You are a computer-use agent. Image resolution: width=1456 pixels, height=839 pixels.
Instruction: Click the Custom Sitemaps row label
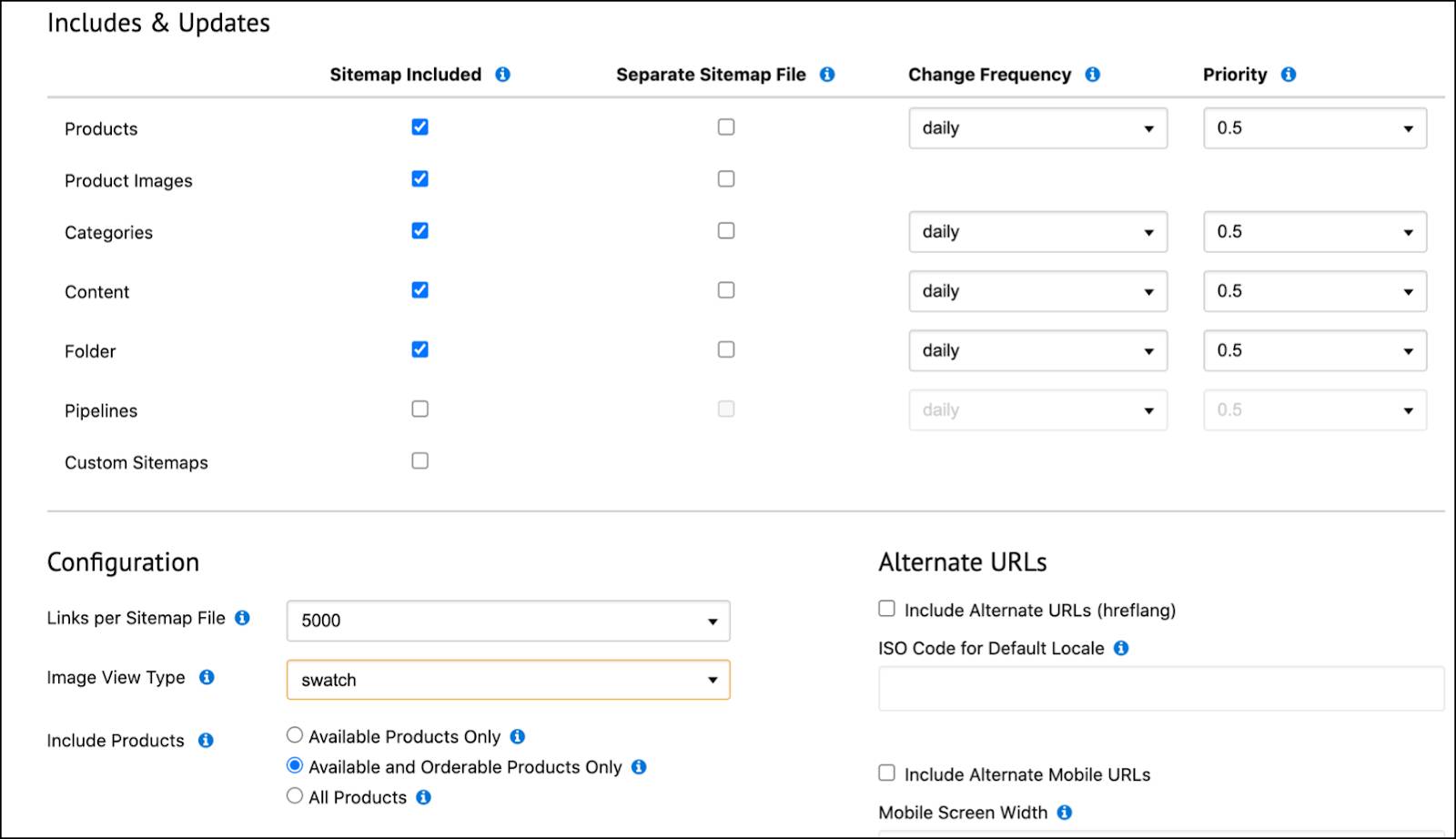(136, 462)
